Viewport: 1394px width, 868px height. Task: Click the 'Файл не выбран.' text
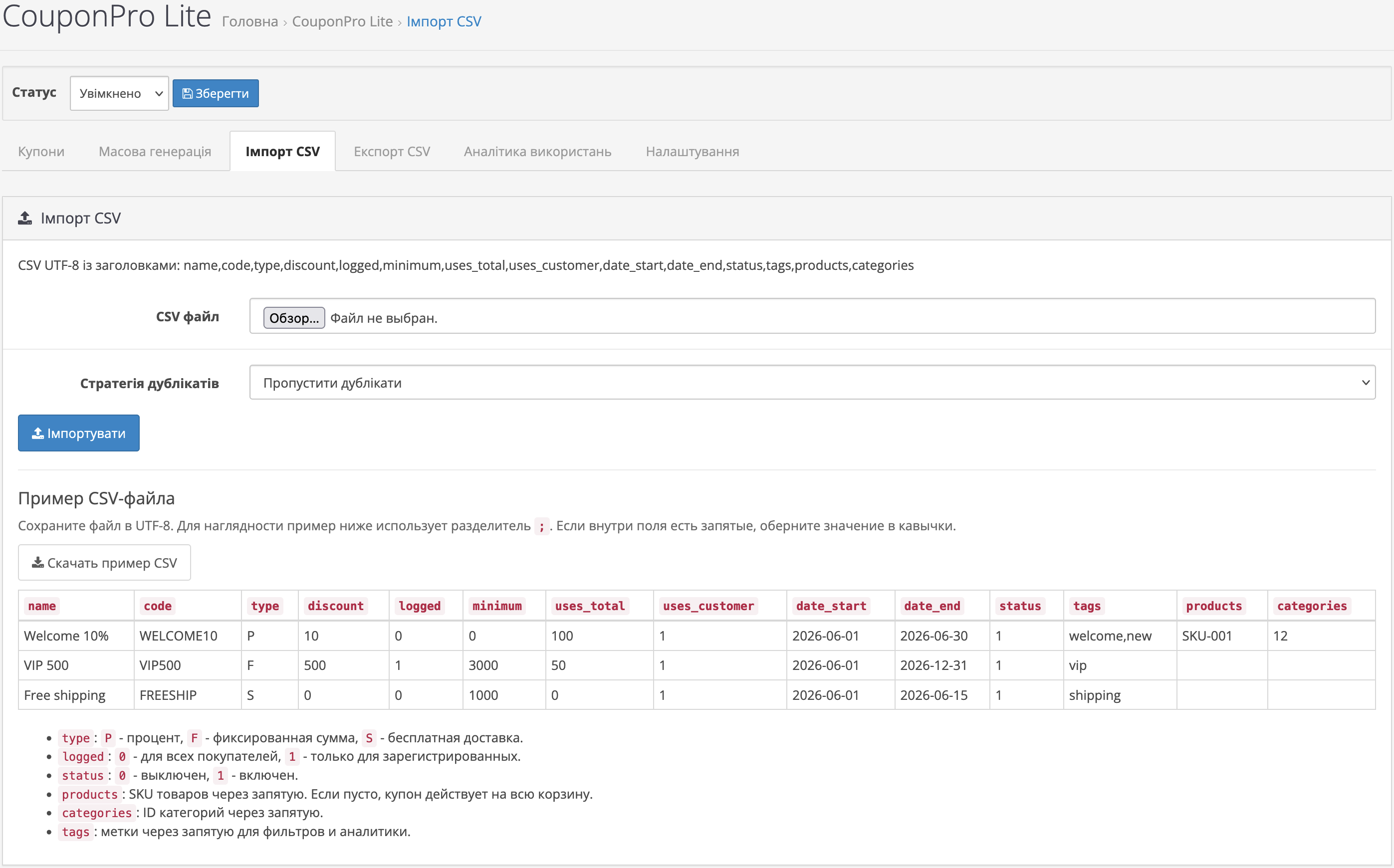point(384,318)
